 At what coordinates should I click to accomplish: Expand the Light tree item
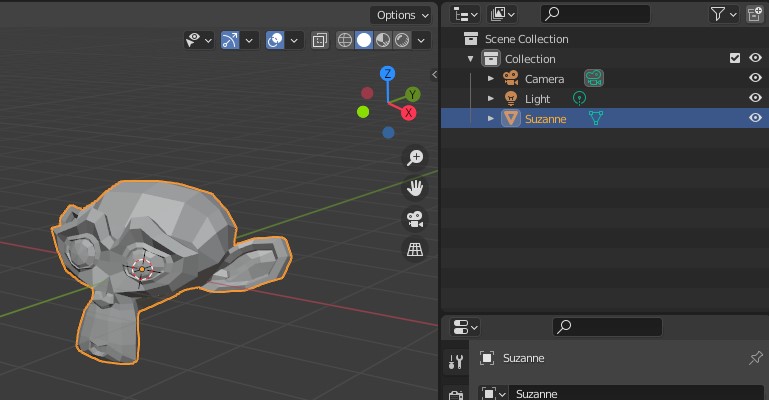pos(490,99)
